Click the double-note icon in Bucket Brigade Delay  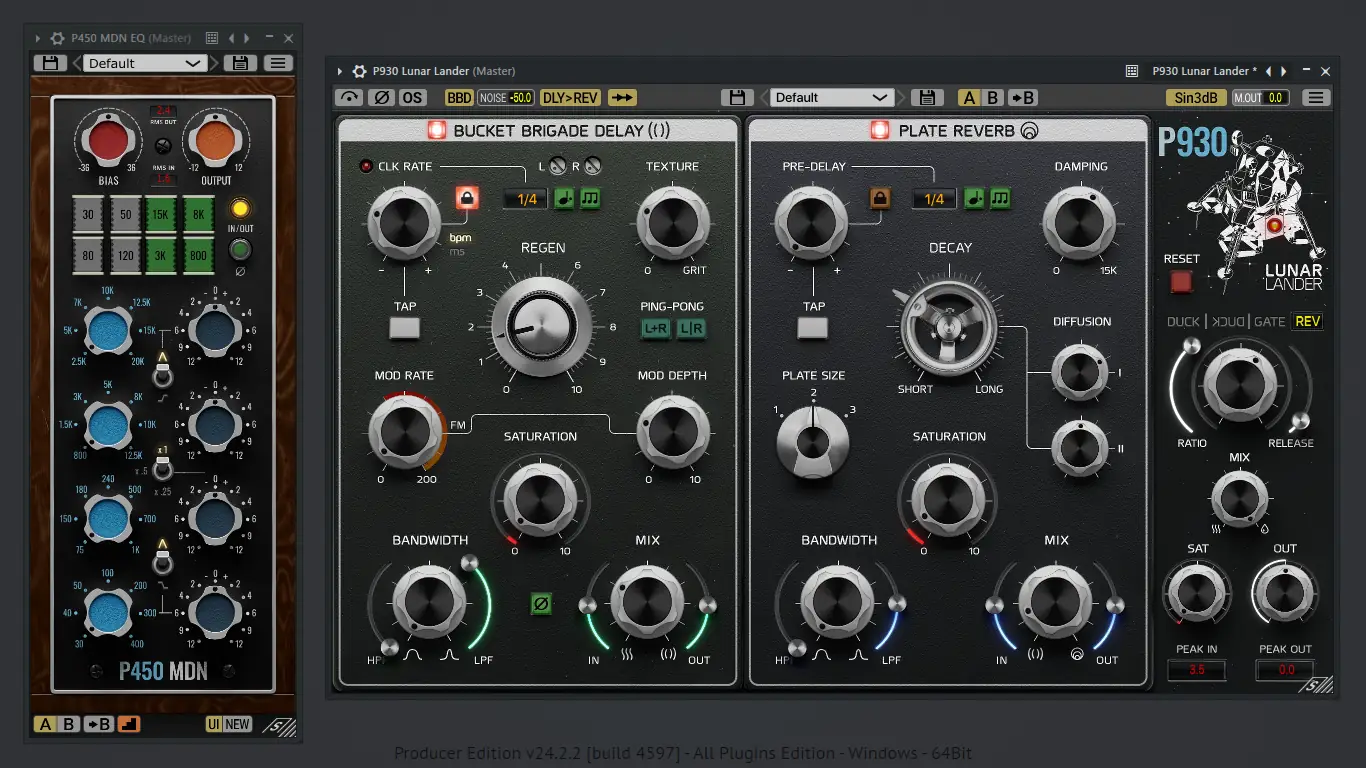590,199
